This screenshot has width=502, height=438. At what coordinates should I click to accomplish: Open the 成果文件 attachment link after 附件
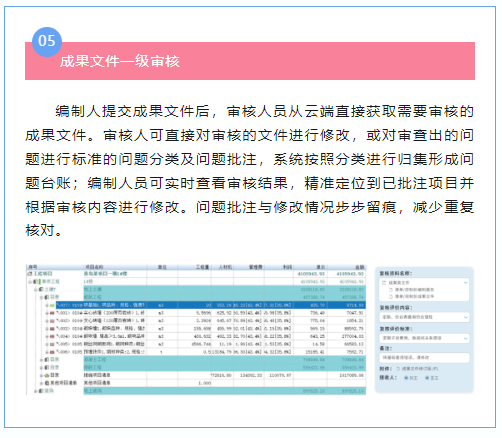click(420, 369)
